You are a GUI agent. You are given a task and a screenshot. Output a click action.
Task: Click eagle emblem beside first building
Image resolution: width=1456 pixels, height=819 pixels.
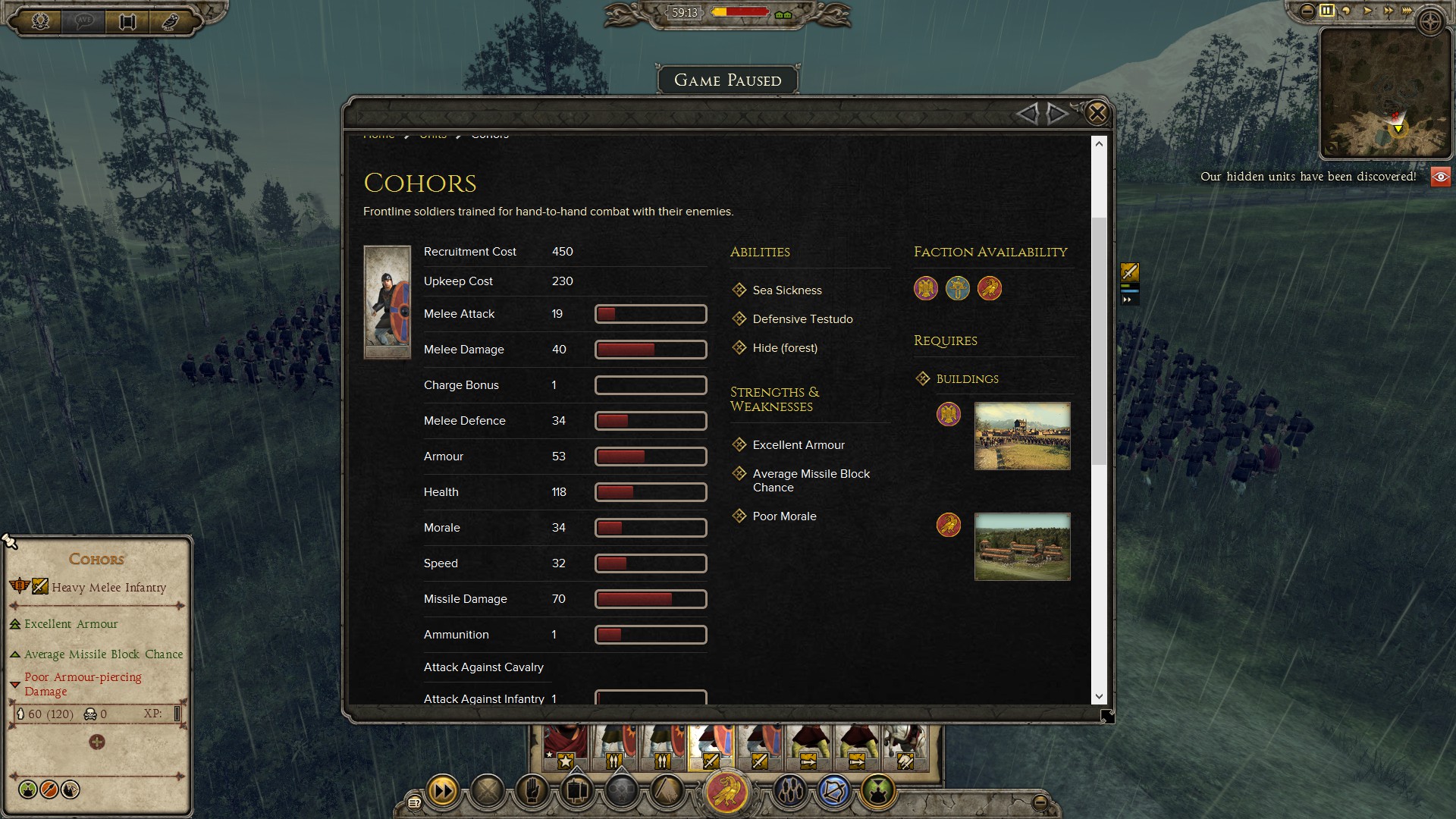tap(949, 414)
